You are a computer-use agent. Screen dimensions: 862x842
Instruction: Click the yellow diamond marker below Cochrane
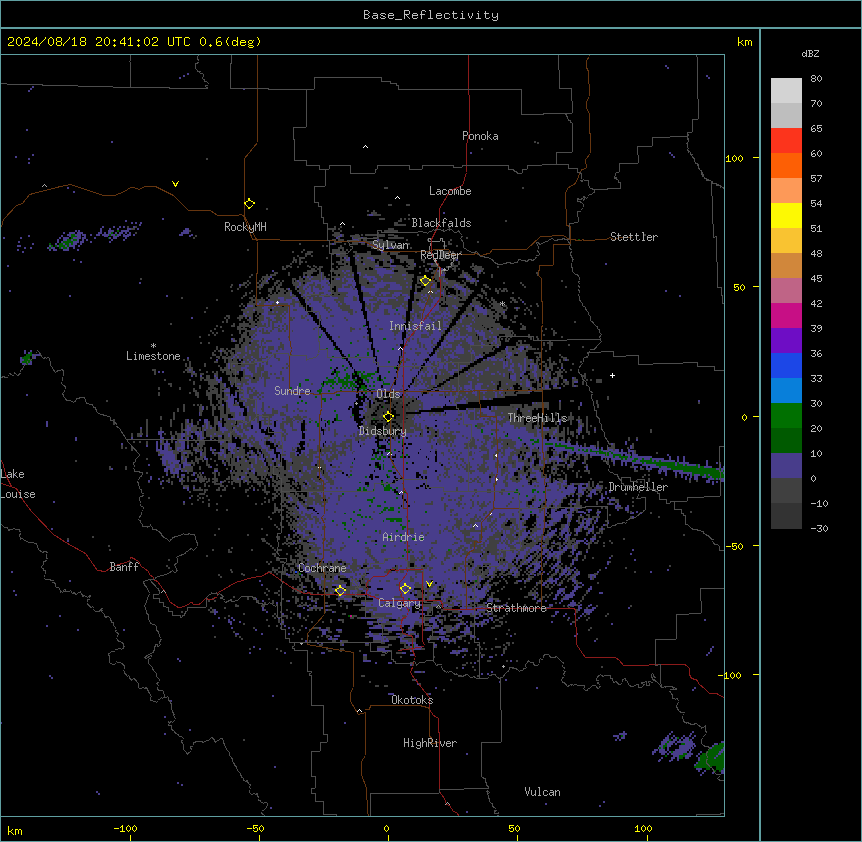(x=340, y=590)
